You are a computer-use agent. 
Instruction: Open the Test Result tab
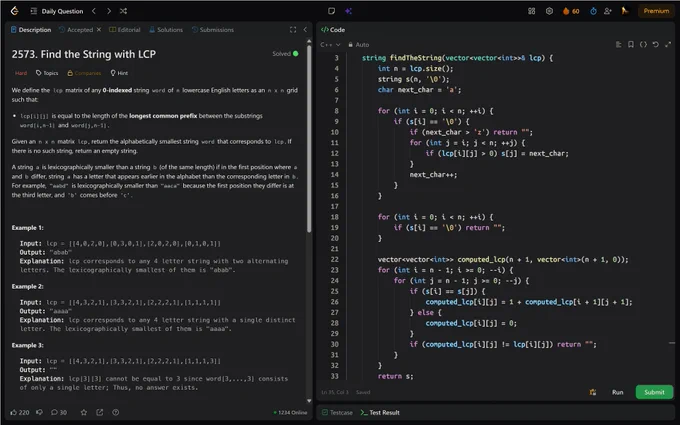click(x=380, y=412)
